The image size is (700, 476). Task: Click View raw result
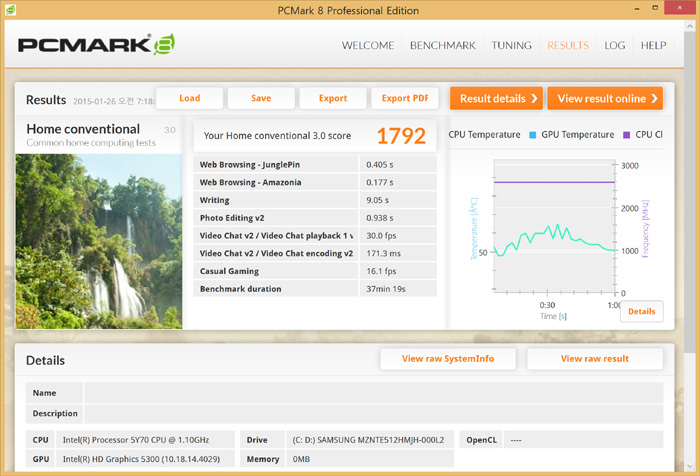pyautogui.click(x=594, y=359)
